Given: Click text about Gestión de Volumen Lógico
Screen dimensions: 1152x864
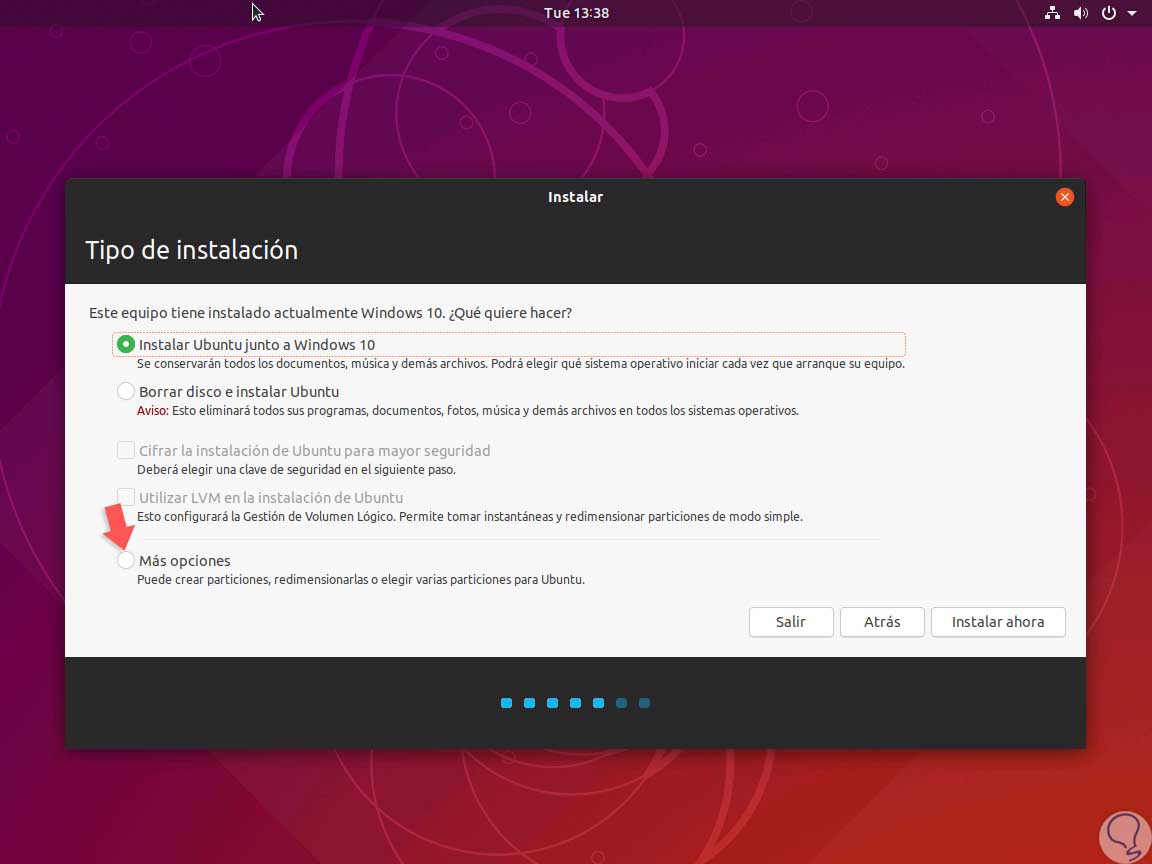Looking at the screenshot, I should (x=469, y=516).
